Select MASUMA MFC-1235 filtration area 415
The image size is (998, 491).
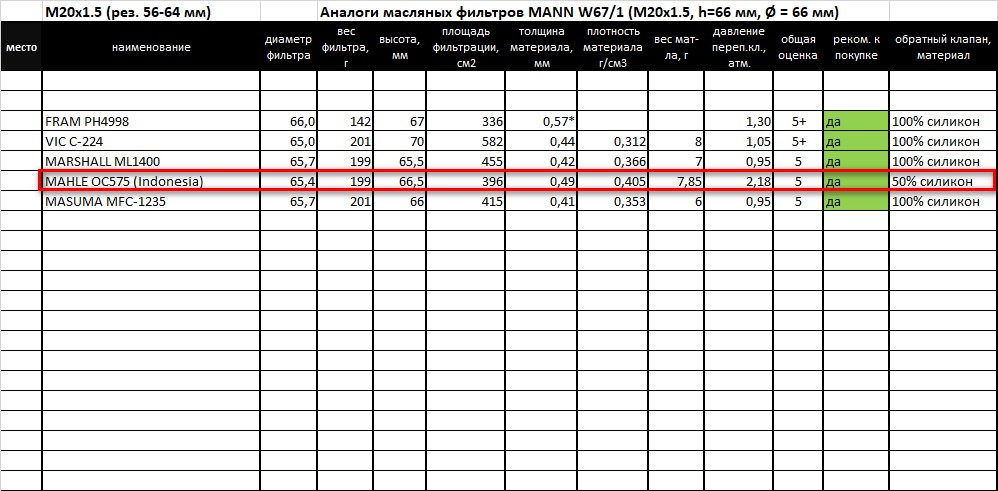coord(466,201)
